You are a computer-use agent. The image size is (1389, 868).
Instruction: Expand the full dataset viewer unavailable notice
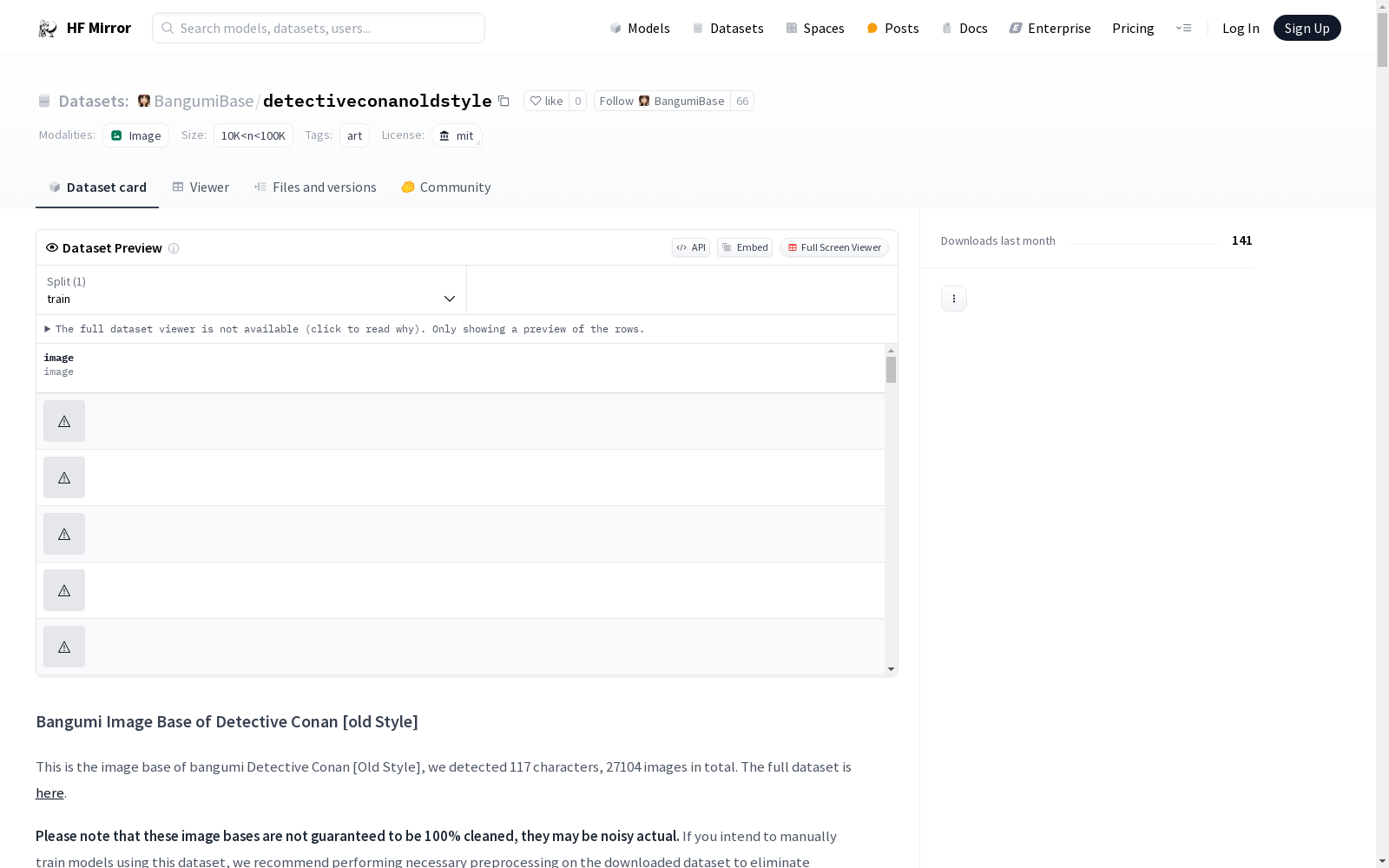[x=345, y=329]
